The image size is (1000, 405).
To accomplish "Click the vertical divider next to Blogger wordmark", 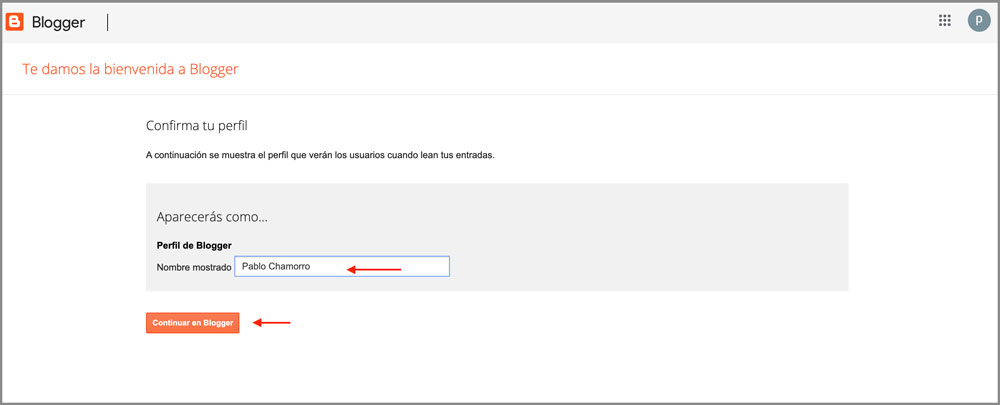I will pos(107,21).
